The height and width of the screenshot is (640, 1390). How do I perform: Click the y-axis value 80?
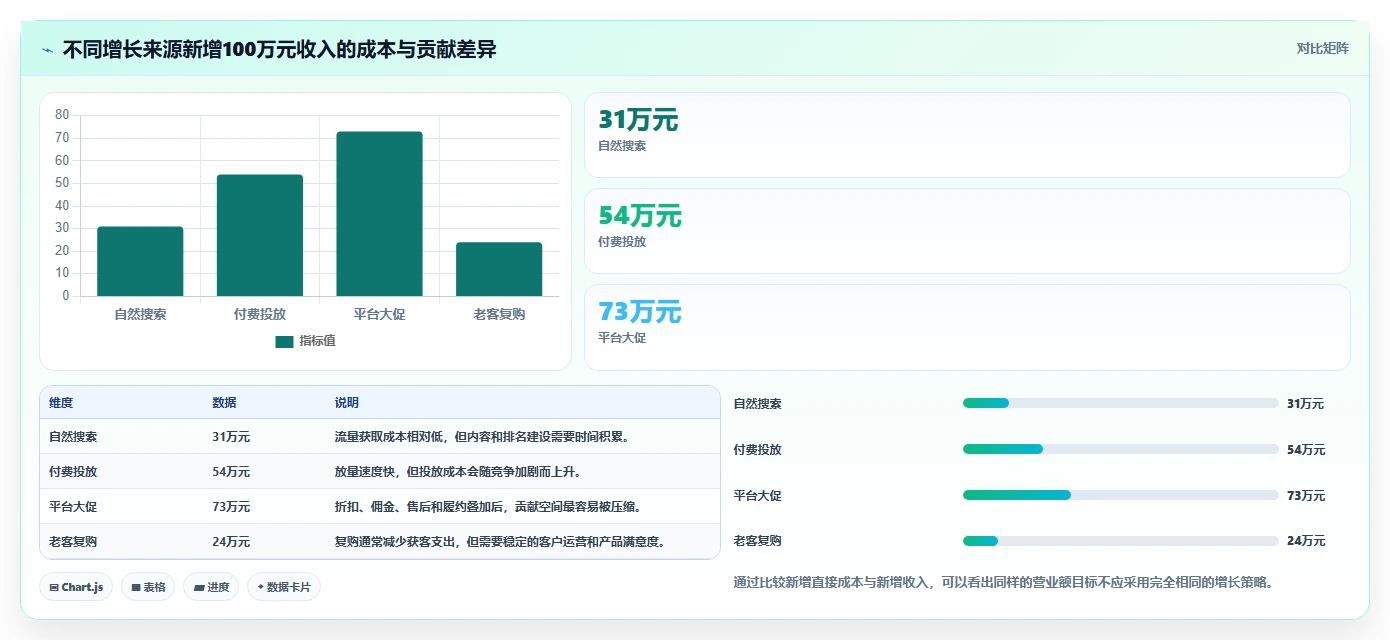click(62, 115)
